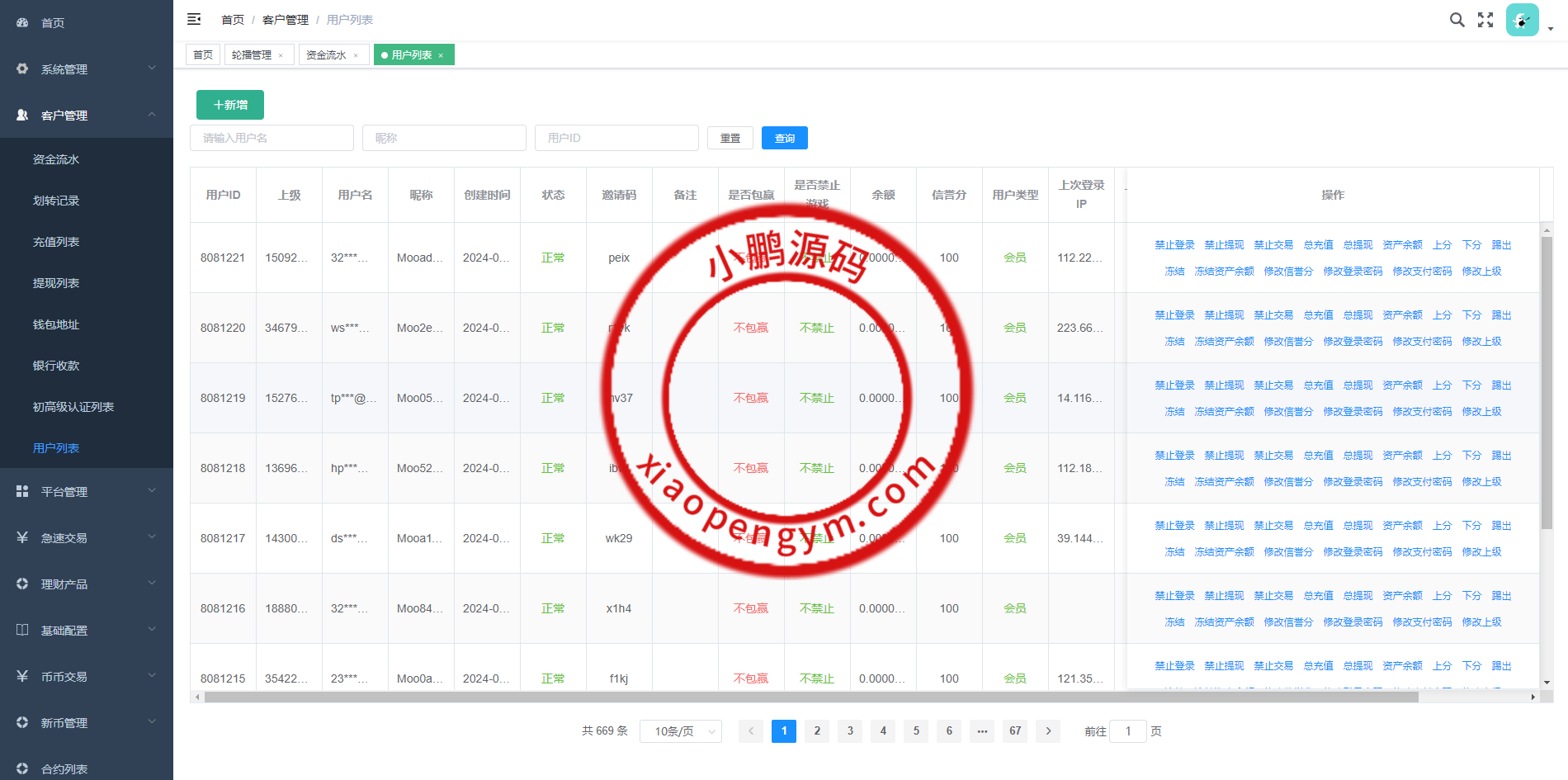Toggle fullscreen mode icon
The width and height of the screenshot is (1568, 780).
[x=1485, y=20]
